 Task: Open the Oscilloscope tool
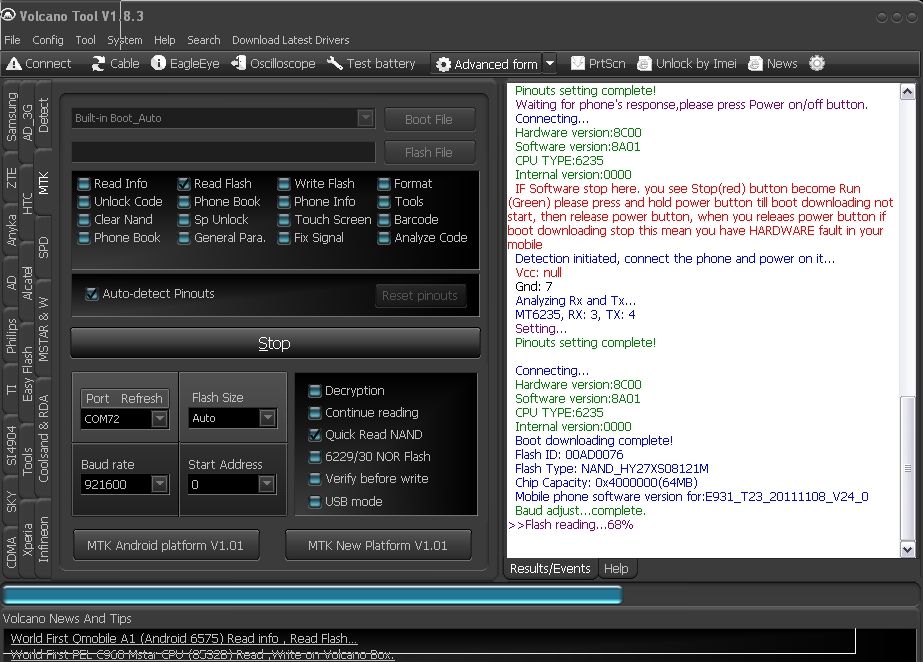[272, 63]
